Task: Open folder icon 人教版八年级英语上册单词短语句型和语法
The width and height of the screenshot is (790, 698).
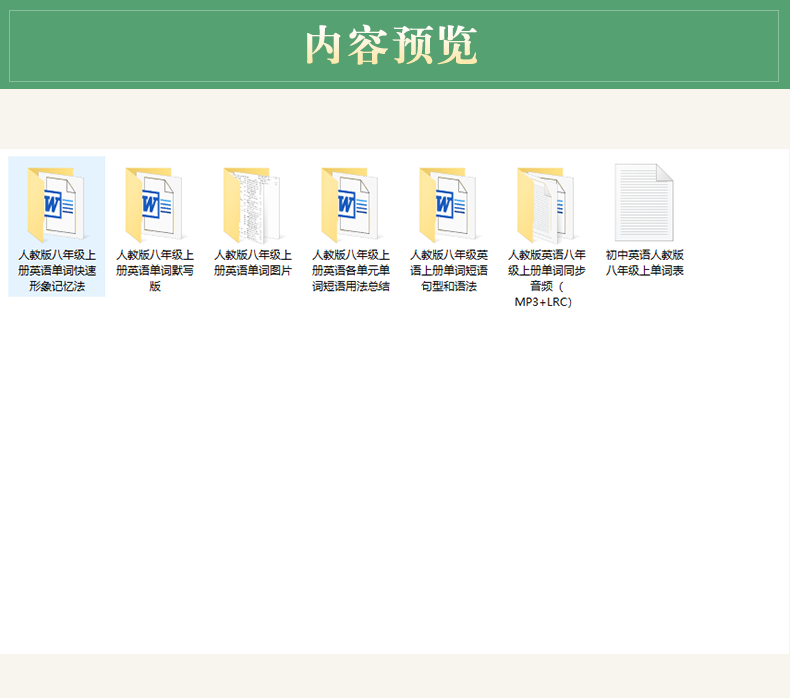Action: [448, 204]
